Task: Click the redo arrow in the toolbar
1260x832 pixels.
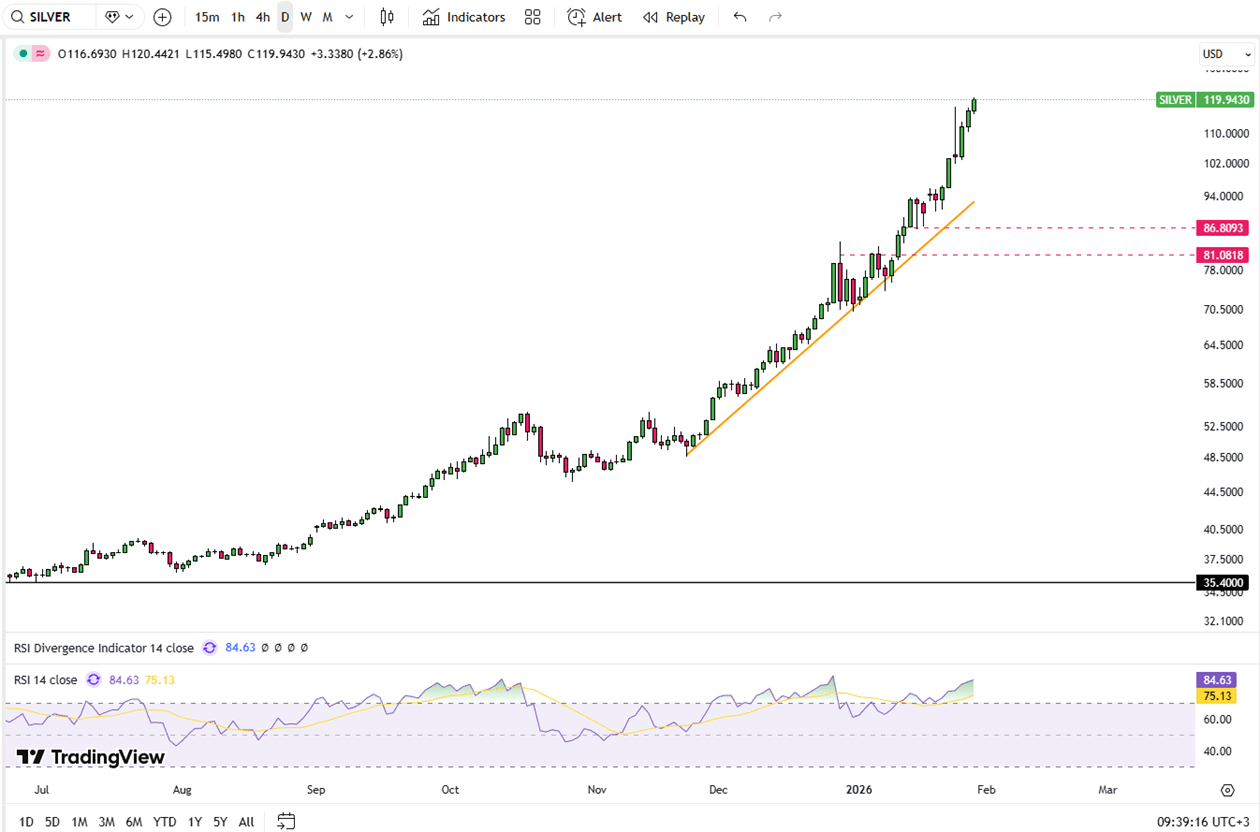Action: 775,17
